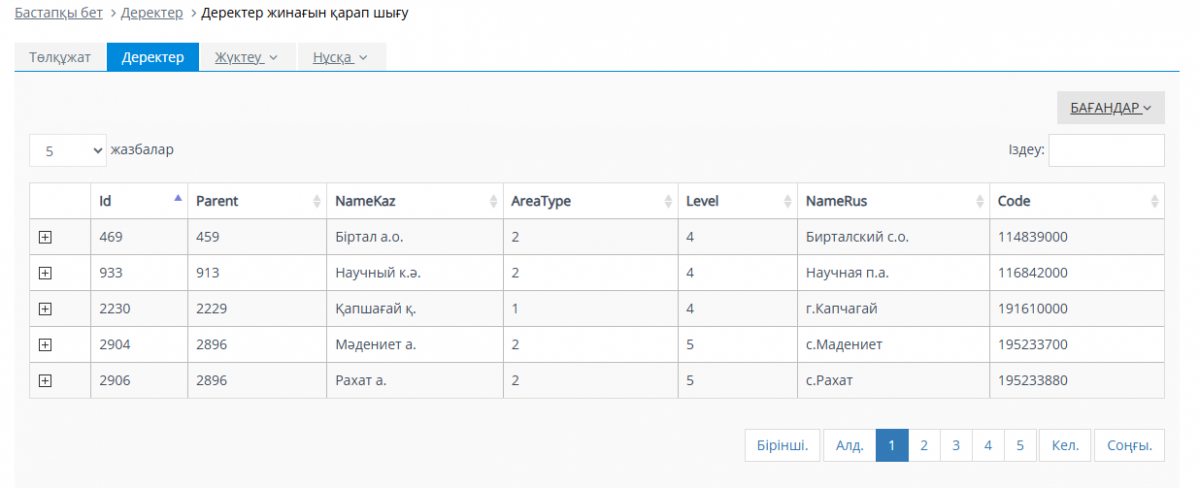Expand row details for Id 469
1200x488 pixels.
point(45,237)
